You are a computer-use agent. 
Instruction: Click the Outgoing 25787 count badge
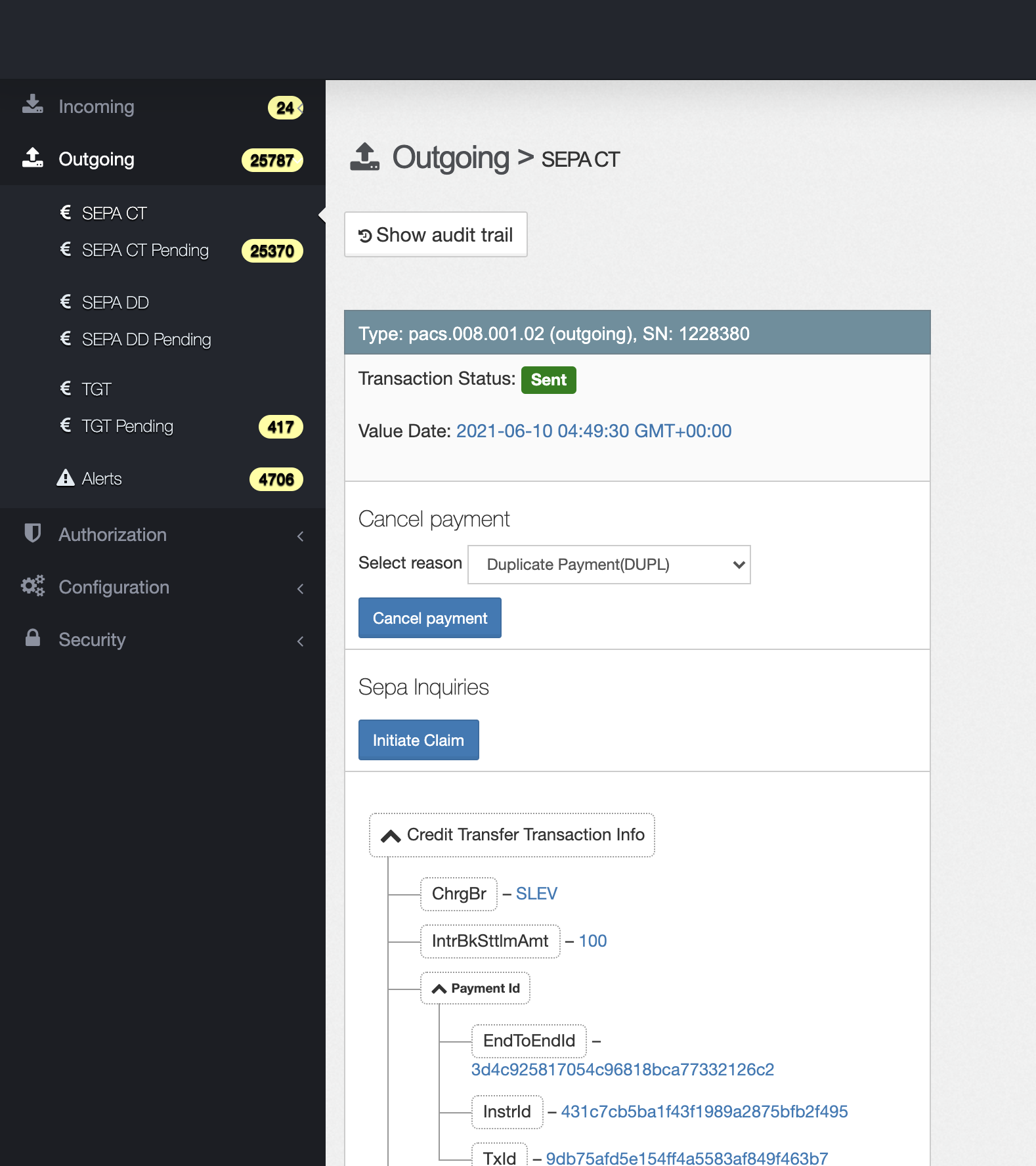coord(272,160)
